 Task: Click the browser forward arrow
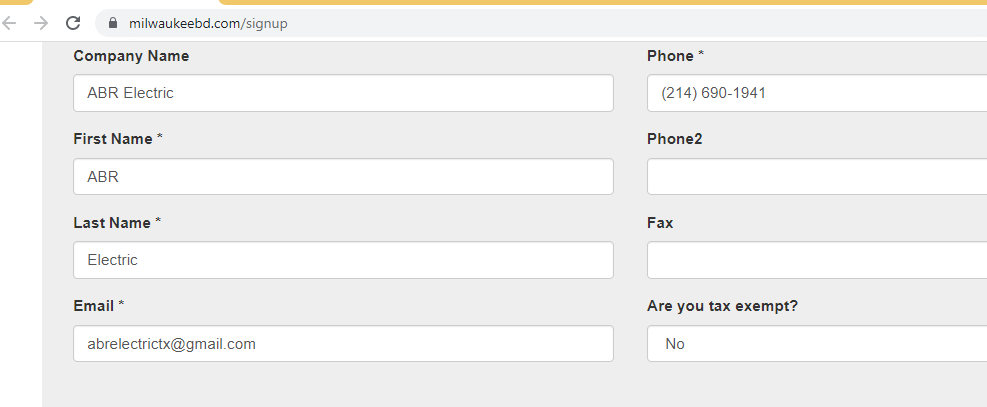[41, 23]
